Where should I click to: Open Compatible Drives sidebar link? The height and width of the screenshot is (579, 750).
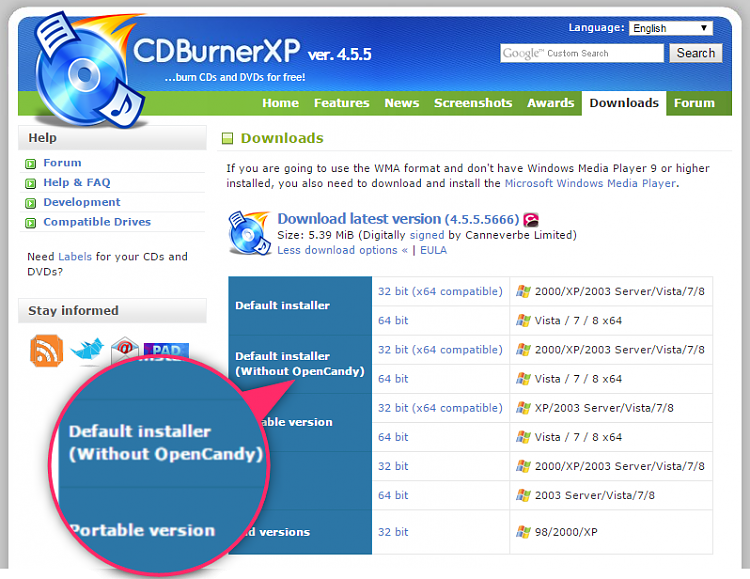(x=97, y=222)
